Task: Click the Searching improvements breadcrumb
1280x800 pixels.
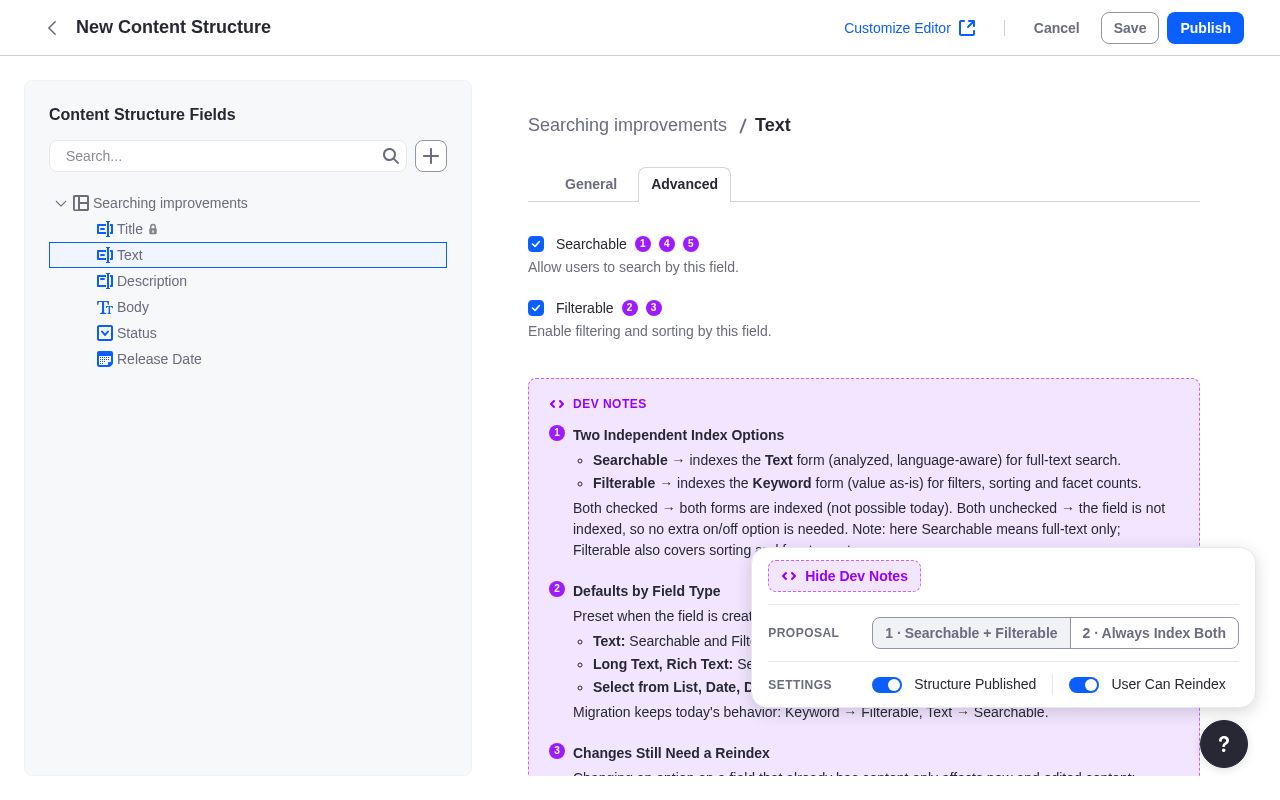Action: pos(627,125)
